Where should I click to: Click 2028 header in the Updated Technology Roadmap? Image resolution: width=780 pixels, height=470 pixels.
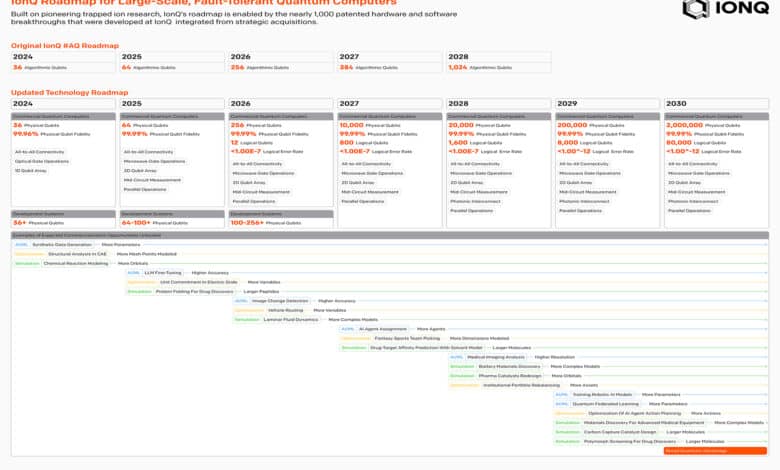tap(498, 103)
